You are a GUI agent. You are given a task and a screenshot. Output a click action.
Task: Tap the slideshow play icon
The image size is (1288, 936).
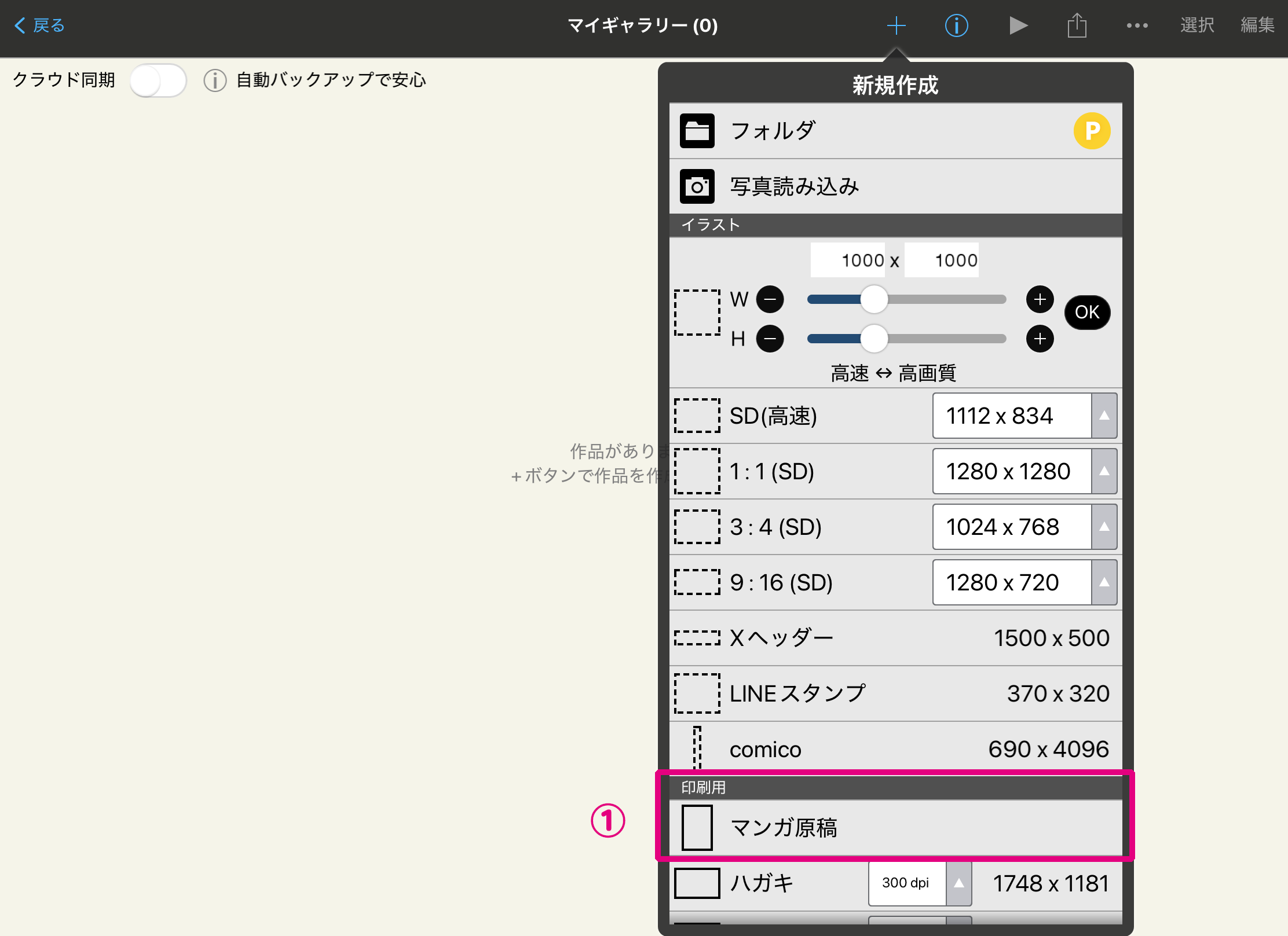1018,25
